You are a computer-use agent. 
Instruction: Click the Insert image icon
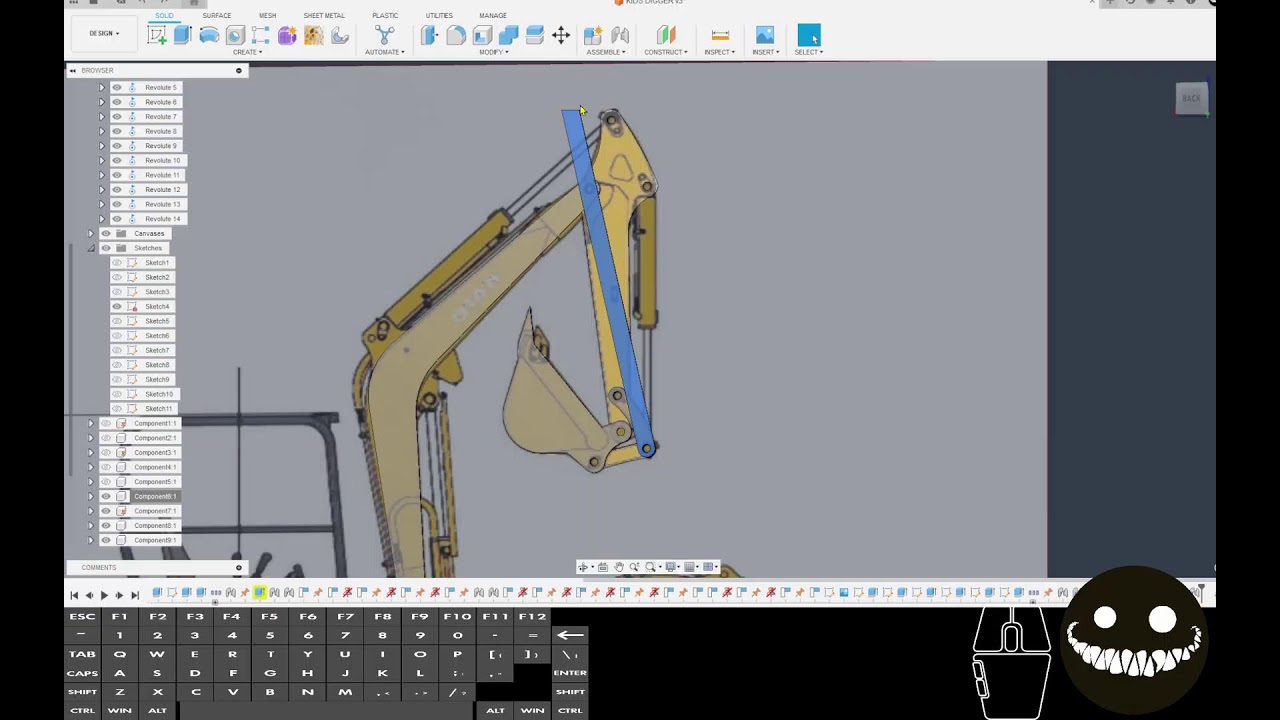coord(765,36)
